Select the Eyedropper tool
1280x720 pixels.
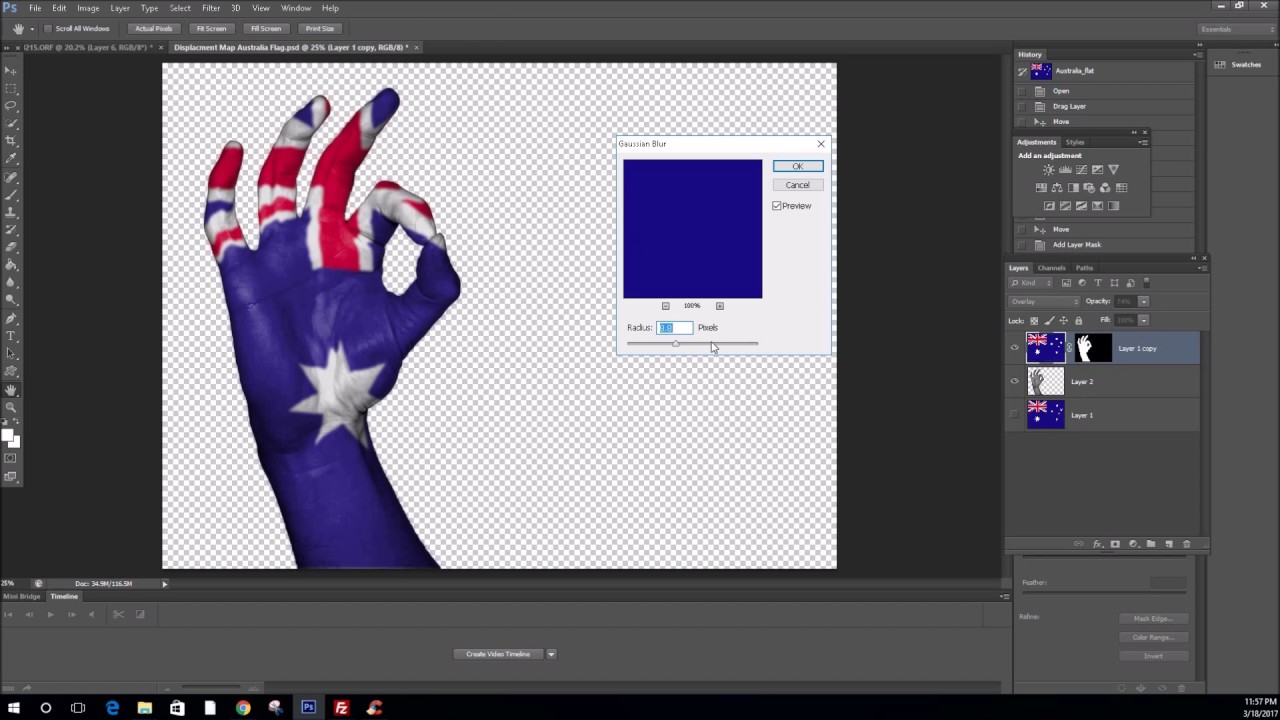pos(11,158)
